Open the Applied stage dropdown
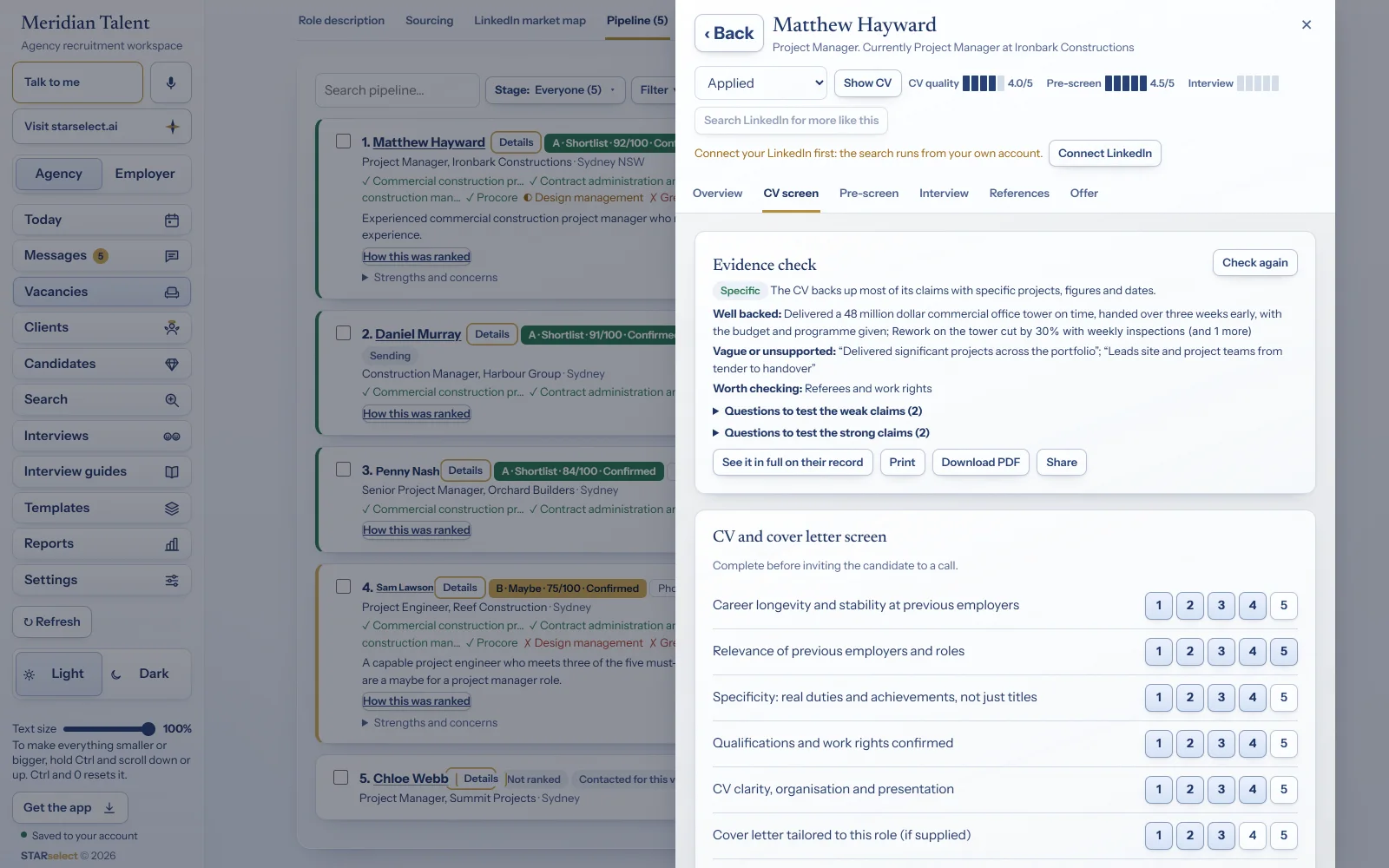The height and width of the screenshot is (868, 1389). click(761, 83)
